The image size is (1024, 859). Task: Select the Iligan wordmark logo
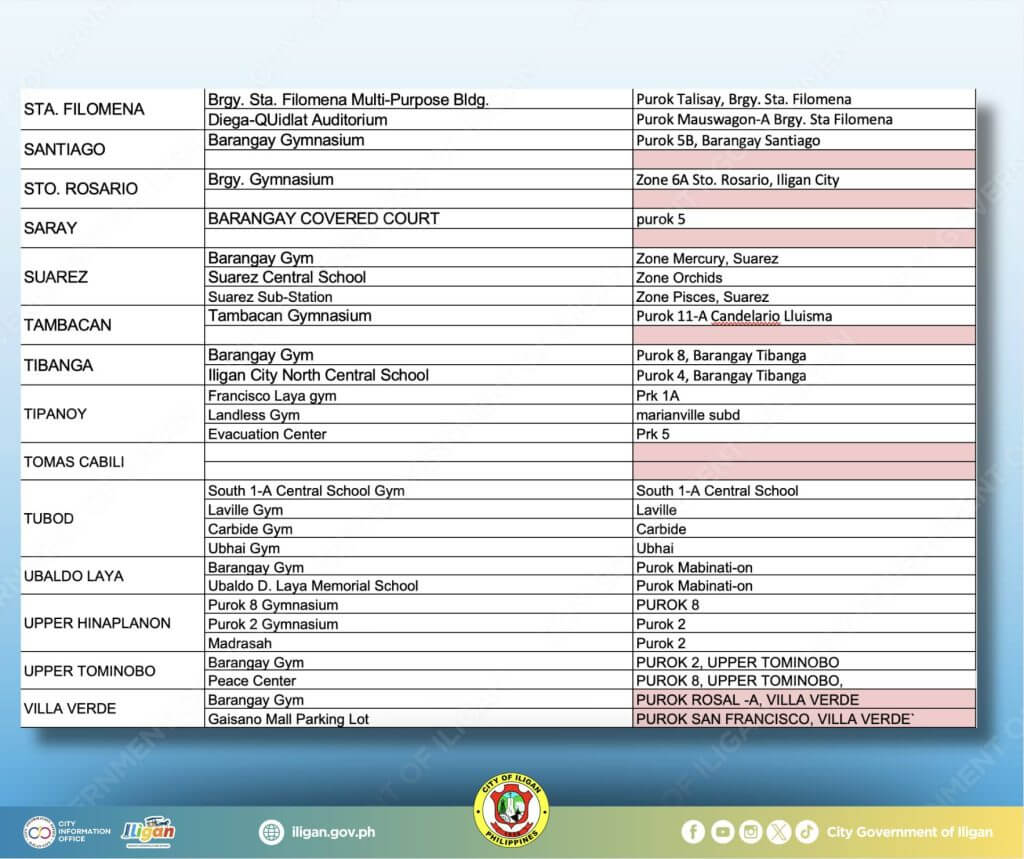(149, 831)
